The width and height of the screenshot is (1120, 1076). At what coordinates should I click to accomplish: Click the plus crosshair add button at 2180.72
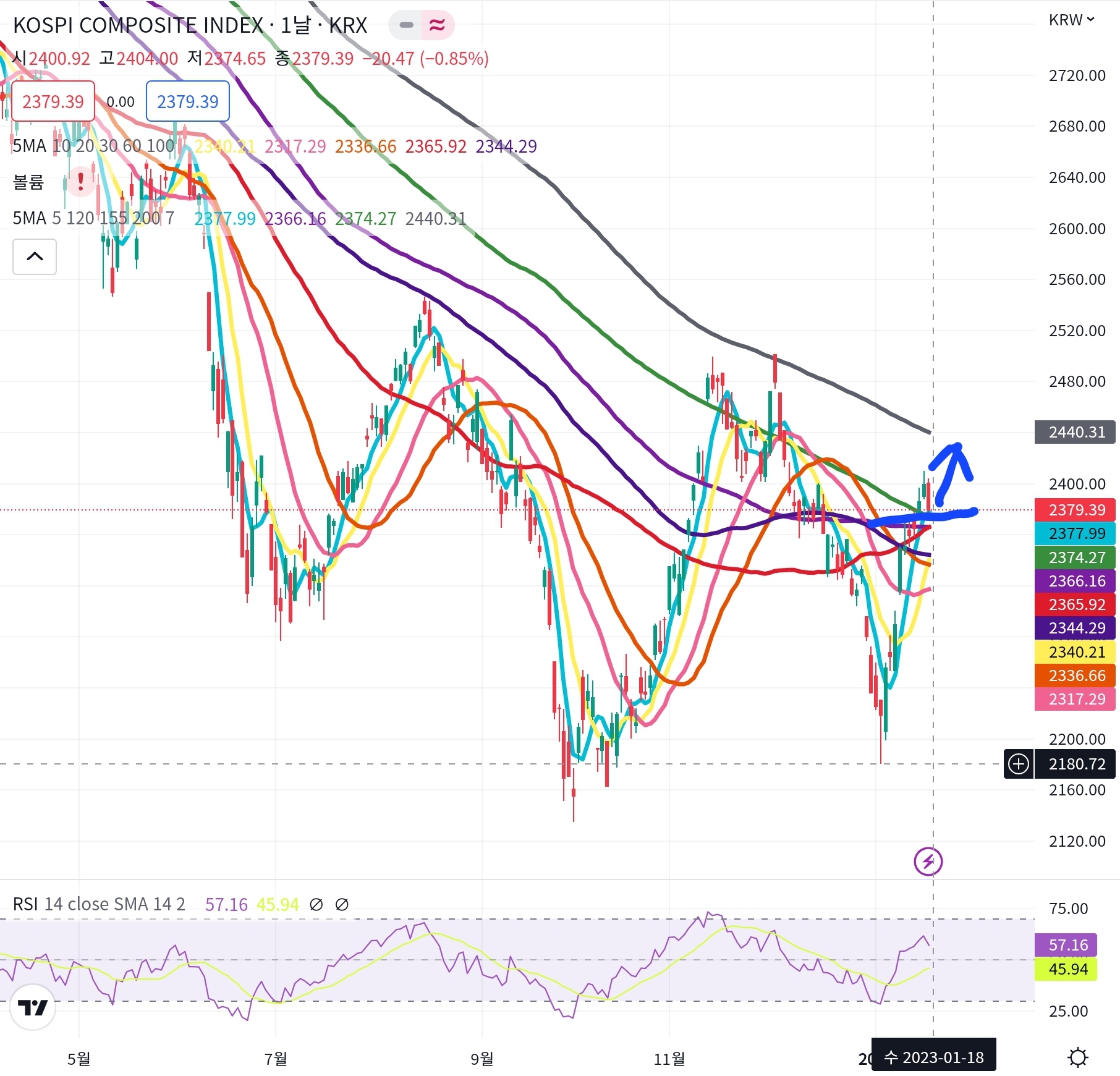click(x=1019, y=764)
